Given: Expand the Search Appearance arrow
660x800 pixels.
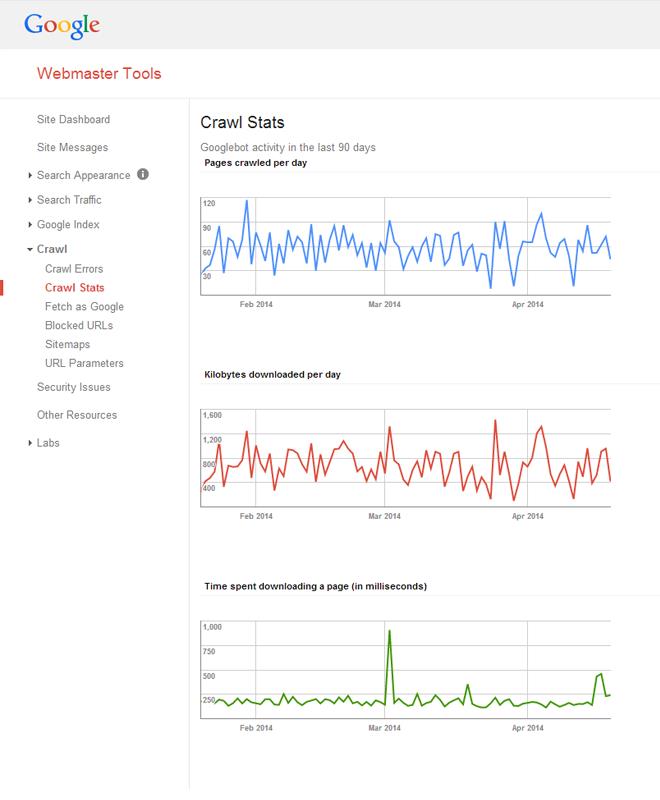Looking at the screenshot, I should [x=30, y=175].
